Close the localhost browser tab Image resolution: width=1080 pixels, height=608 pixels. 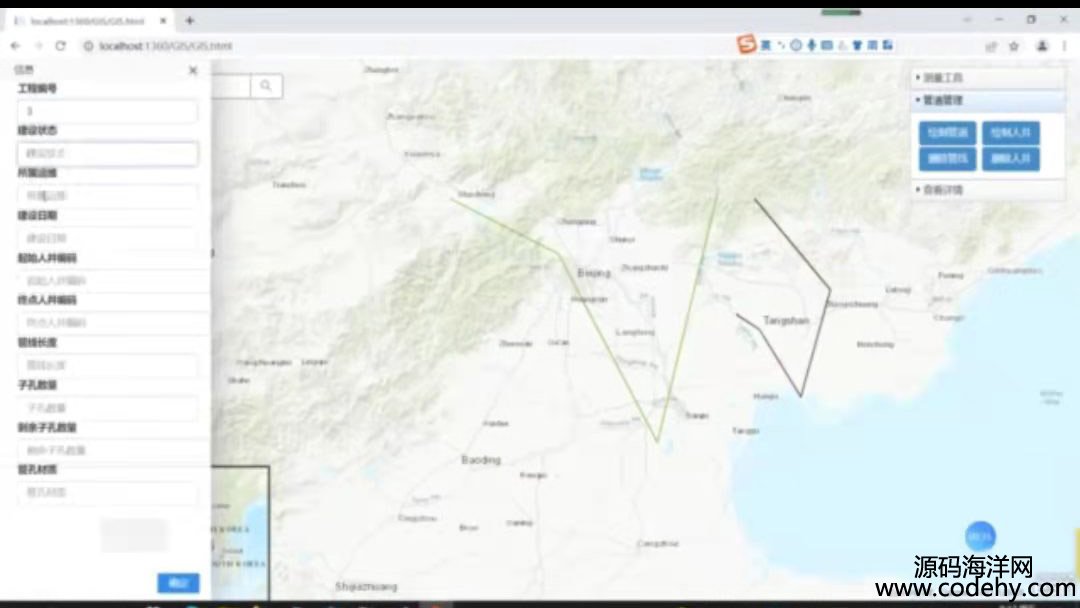click(x=163, y=21)
